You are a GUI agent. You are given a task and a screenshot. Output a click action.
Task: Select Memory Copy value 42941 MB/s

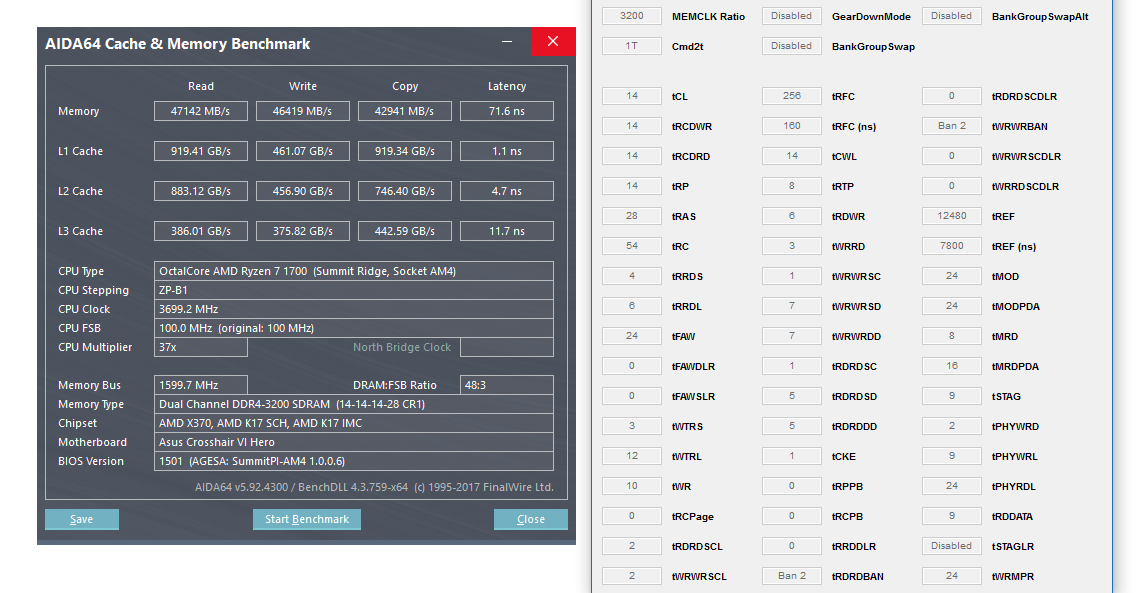405,111
